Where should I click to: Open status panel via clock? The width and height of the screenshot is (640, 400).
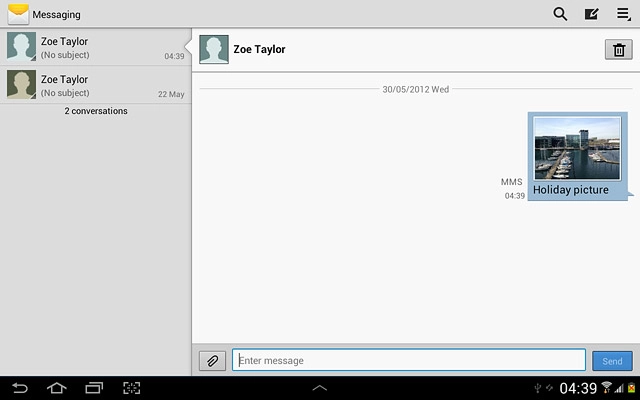point(577,388)
